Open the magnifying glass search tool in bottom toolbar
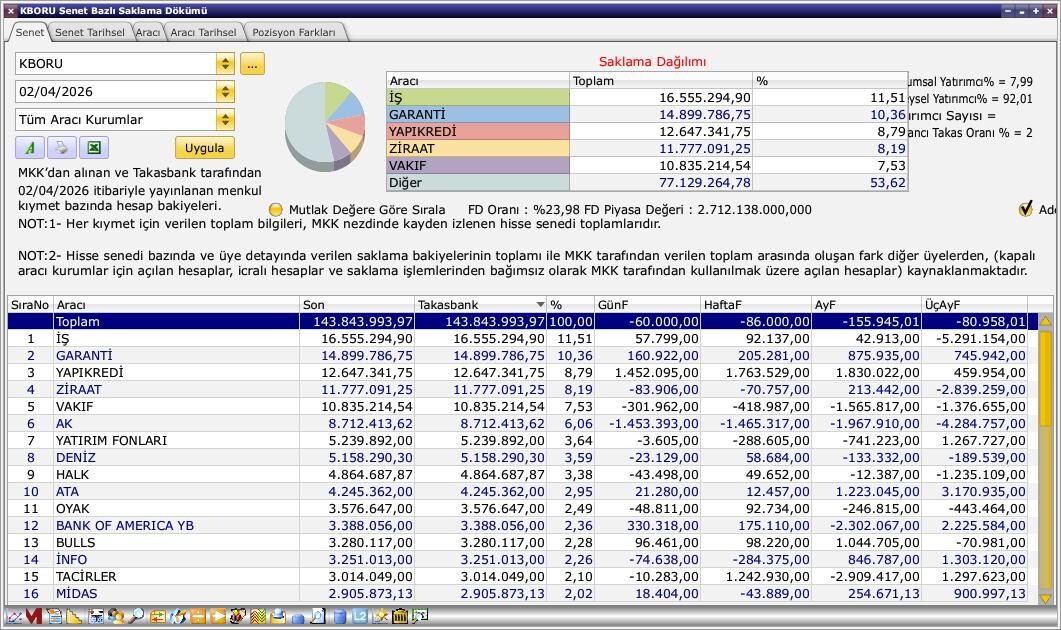Viewport: 1061px width, 630px height. pyautogui.click(x=135, y=617)
